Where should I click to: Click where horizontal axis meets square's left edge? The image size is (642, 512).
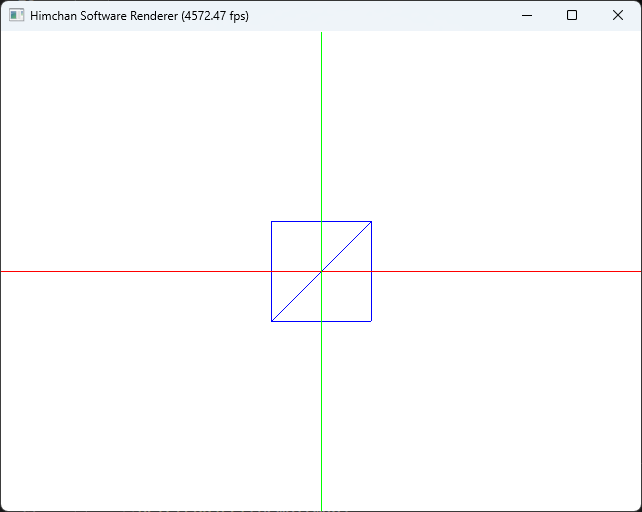tap(272, 271)
